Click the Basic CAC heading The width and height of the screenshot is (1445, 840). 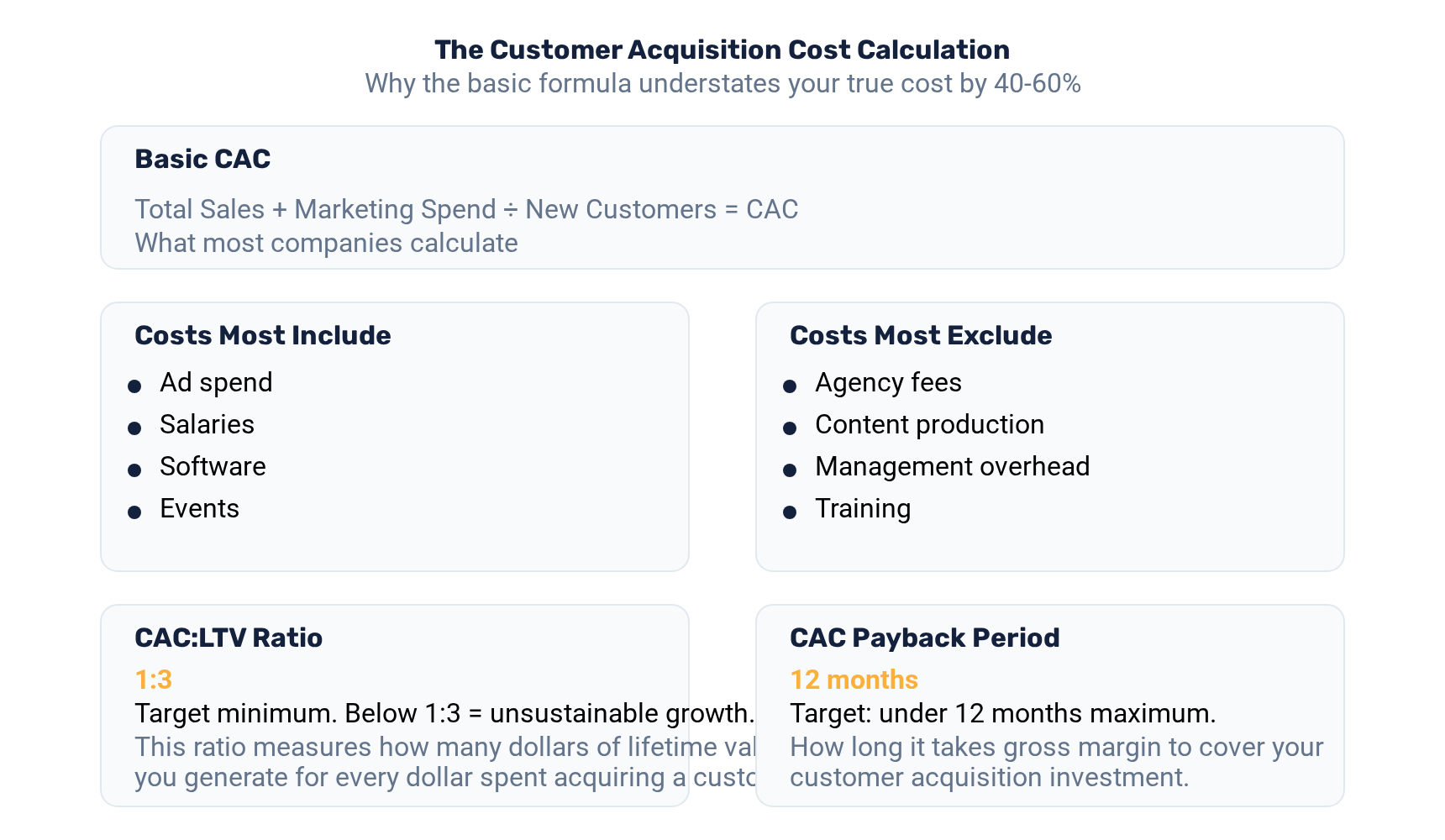click(x=202, y=160)
